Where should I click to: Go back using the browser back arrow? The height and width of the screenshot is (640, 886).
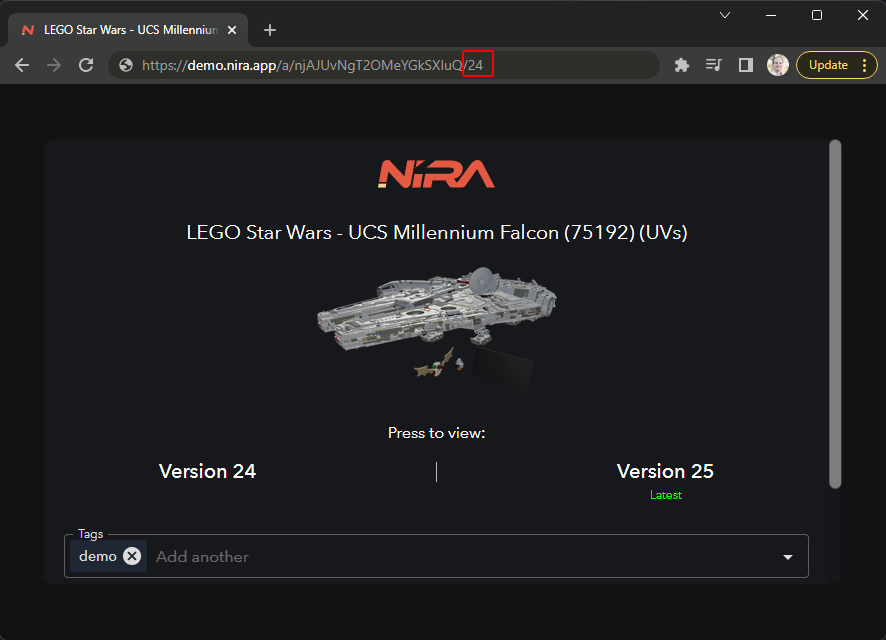pyautogui.click(x=22, y=66)
